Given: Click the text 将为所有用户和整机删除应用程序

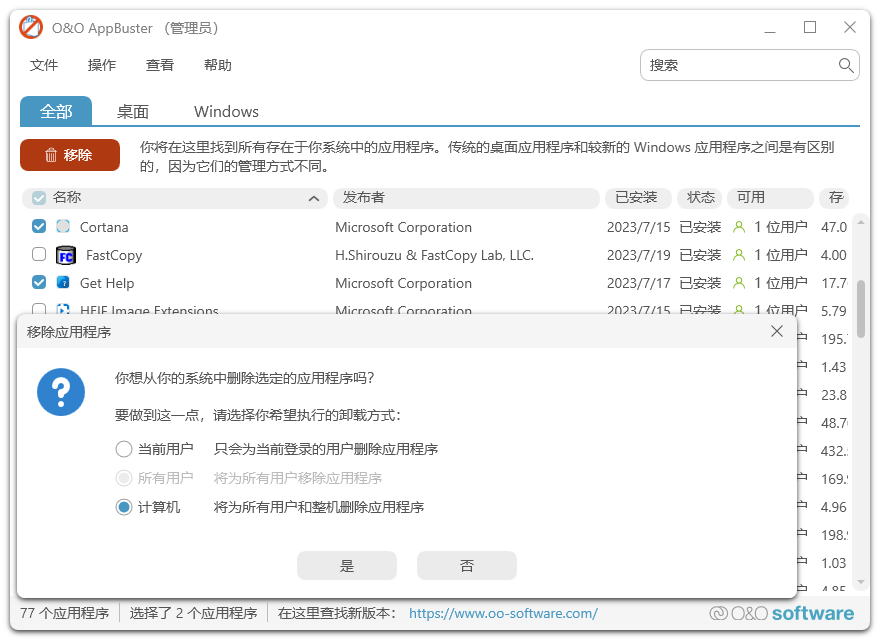Looking at the screenshot, I should pyautogui.click(x=319, y=508).
